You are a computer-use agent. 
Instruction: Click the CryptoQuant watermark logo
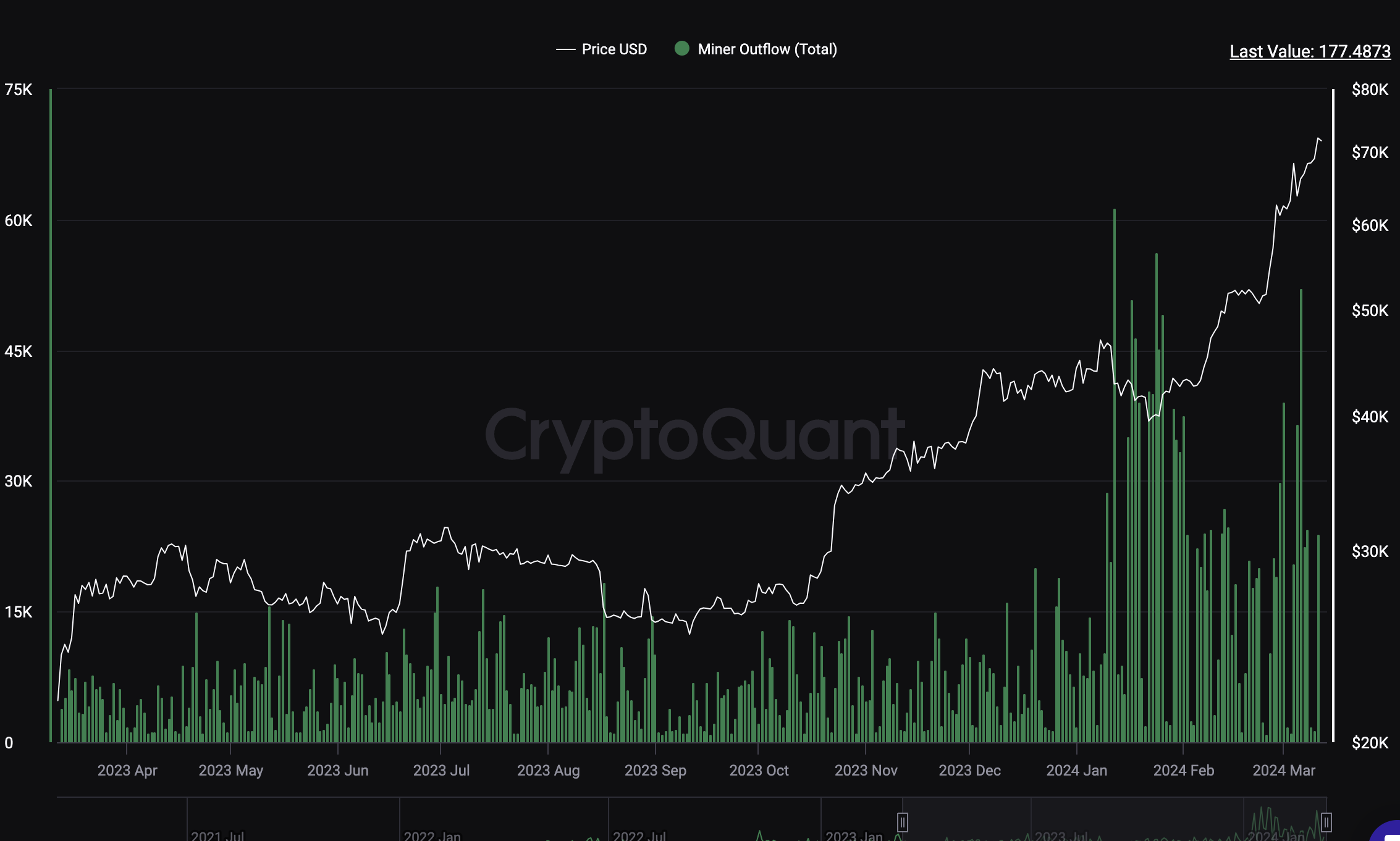click(694, 435)
